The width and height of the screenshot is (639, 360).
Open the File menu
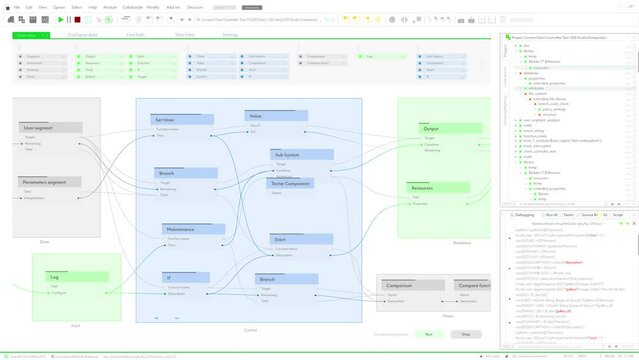[17, 7]
